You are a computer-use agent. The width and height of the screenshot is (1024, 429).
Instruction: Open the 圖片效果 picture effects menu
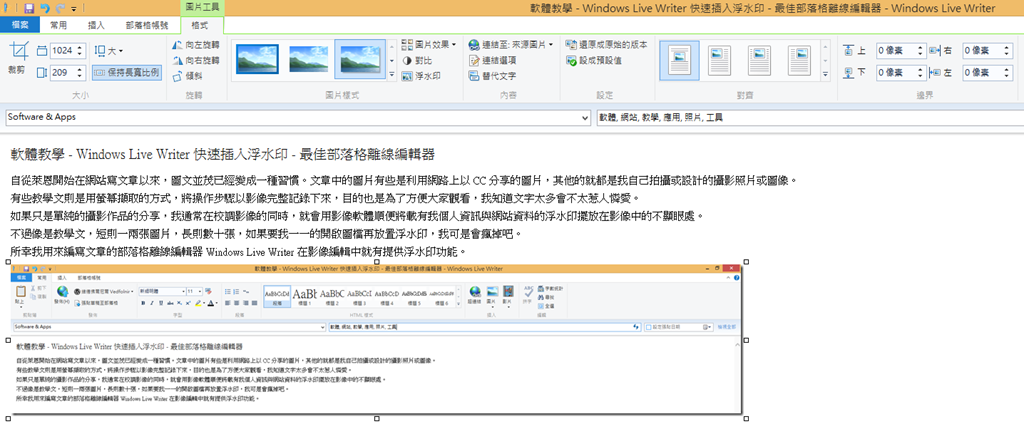(429, 44)
